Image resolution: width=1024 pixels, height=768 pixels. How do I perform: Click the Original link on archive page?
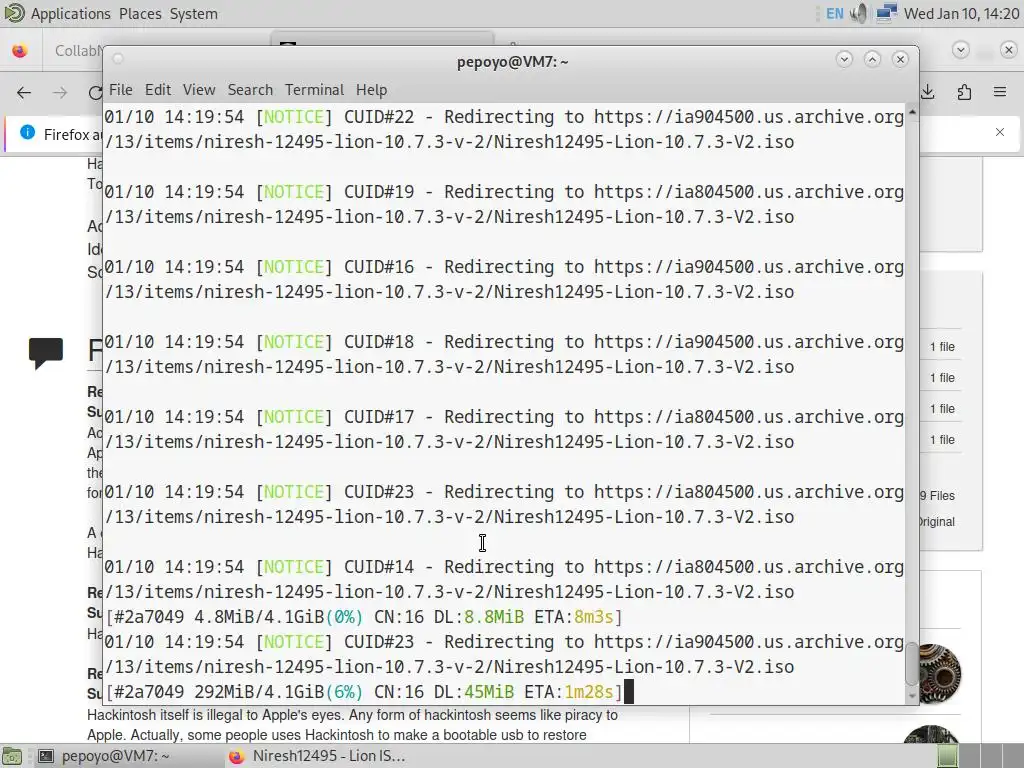pyautogui.click(x=936, y=522)
